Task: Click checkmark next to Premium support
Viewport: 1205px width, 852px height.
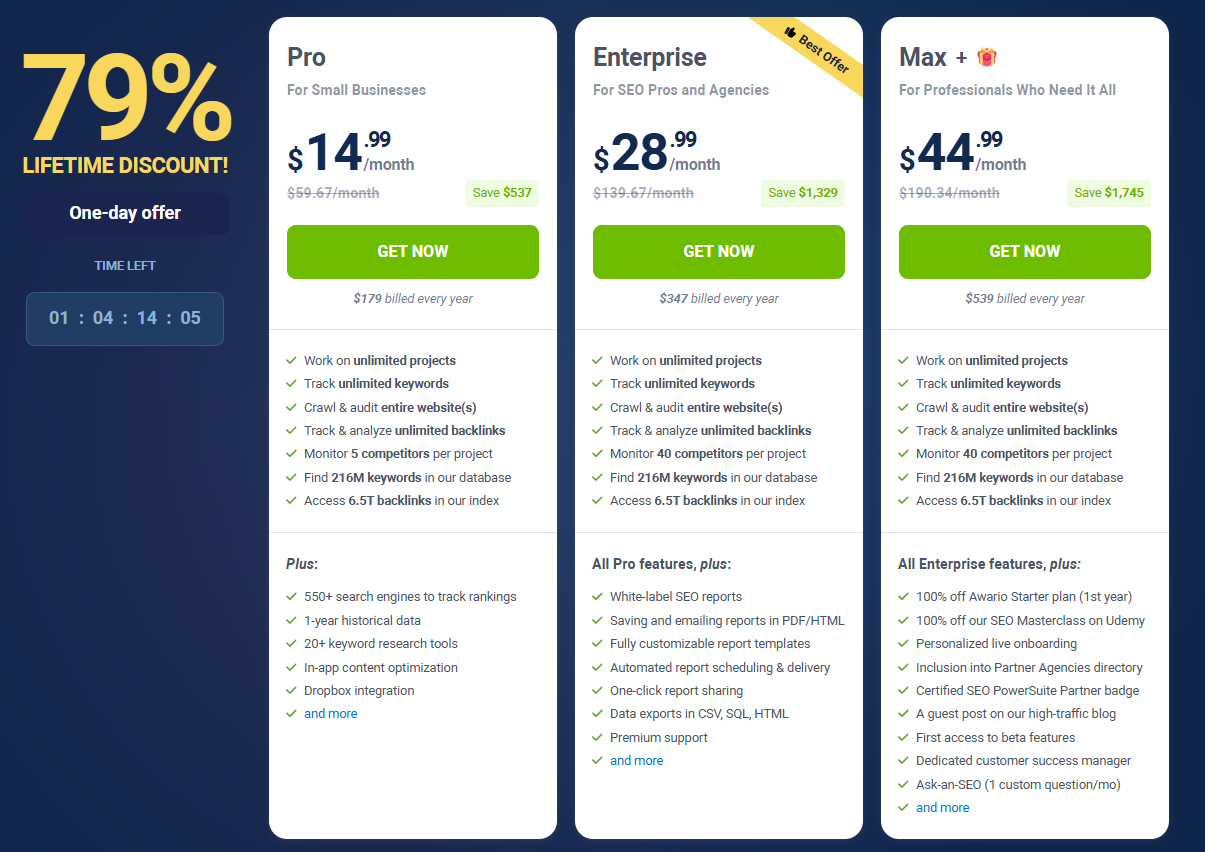Action: point(597,738)
